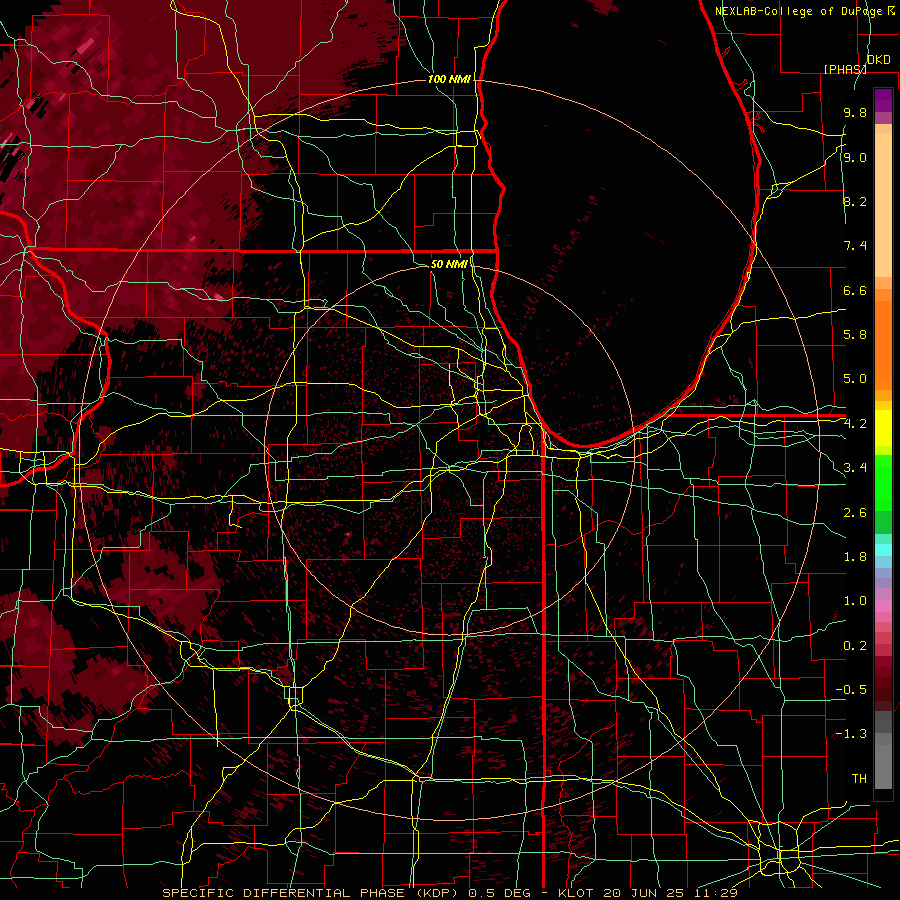Click the '7.4' color scale value
900x900 pixels.
click(855, 246)
